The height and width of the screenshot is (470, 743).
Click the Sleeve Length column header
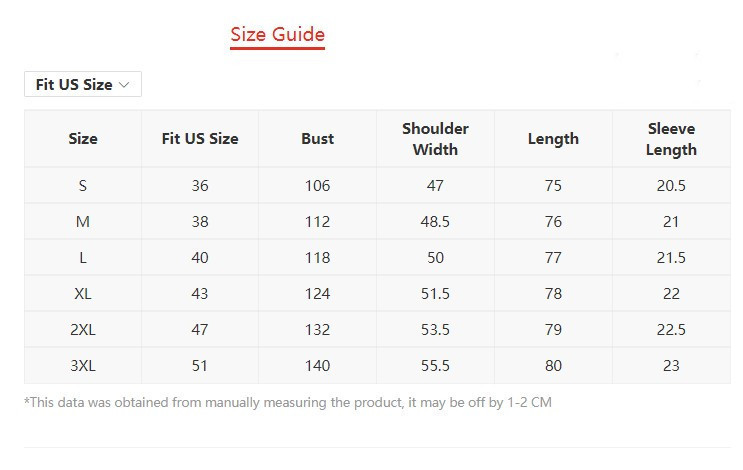click(x=671, y=139)
